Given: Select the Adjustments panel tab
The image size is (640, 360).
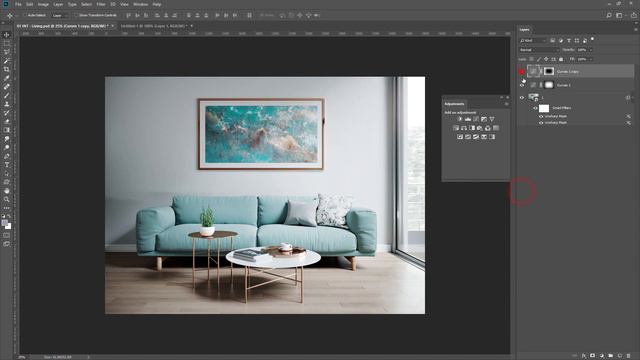Looking at the screenshot, I should 454,104.
